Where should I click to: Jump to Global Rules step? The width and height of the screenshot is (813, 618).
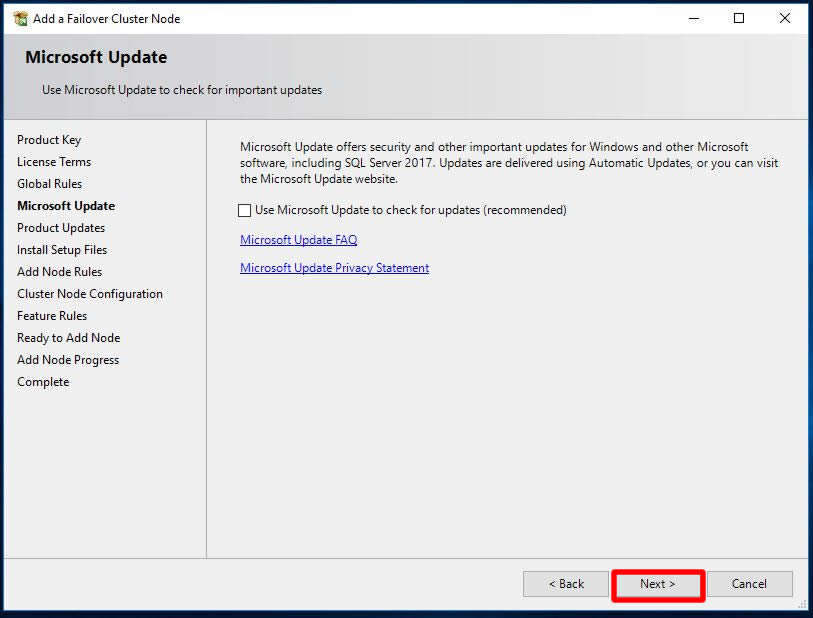click(x=50, y=184)
